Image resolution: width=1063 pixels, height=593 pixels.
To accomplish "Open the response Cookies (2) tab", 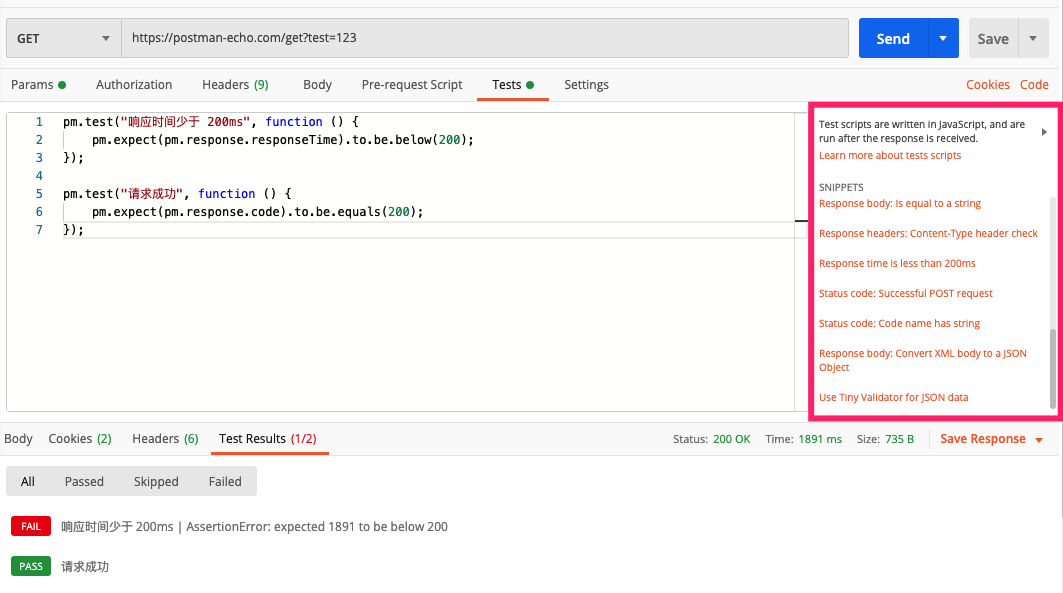I will (x=80, y=438).
